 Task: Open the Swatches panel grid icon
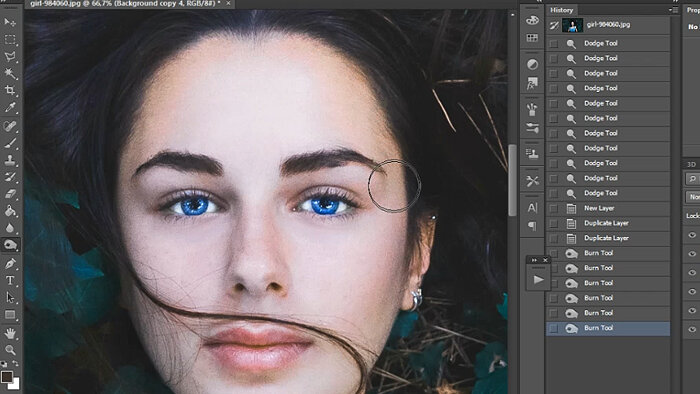pos(532,38)
